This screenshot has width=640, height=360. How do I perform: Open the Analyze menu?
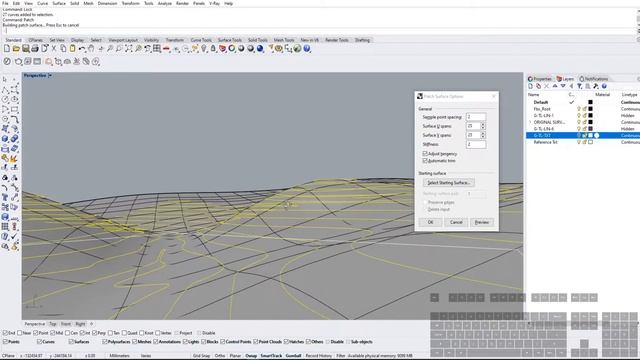pyautogui.click(x=164, y=3)
